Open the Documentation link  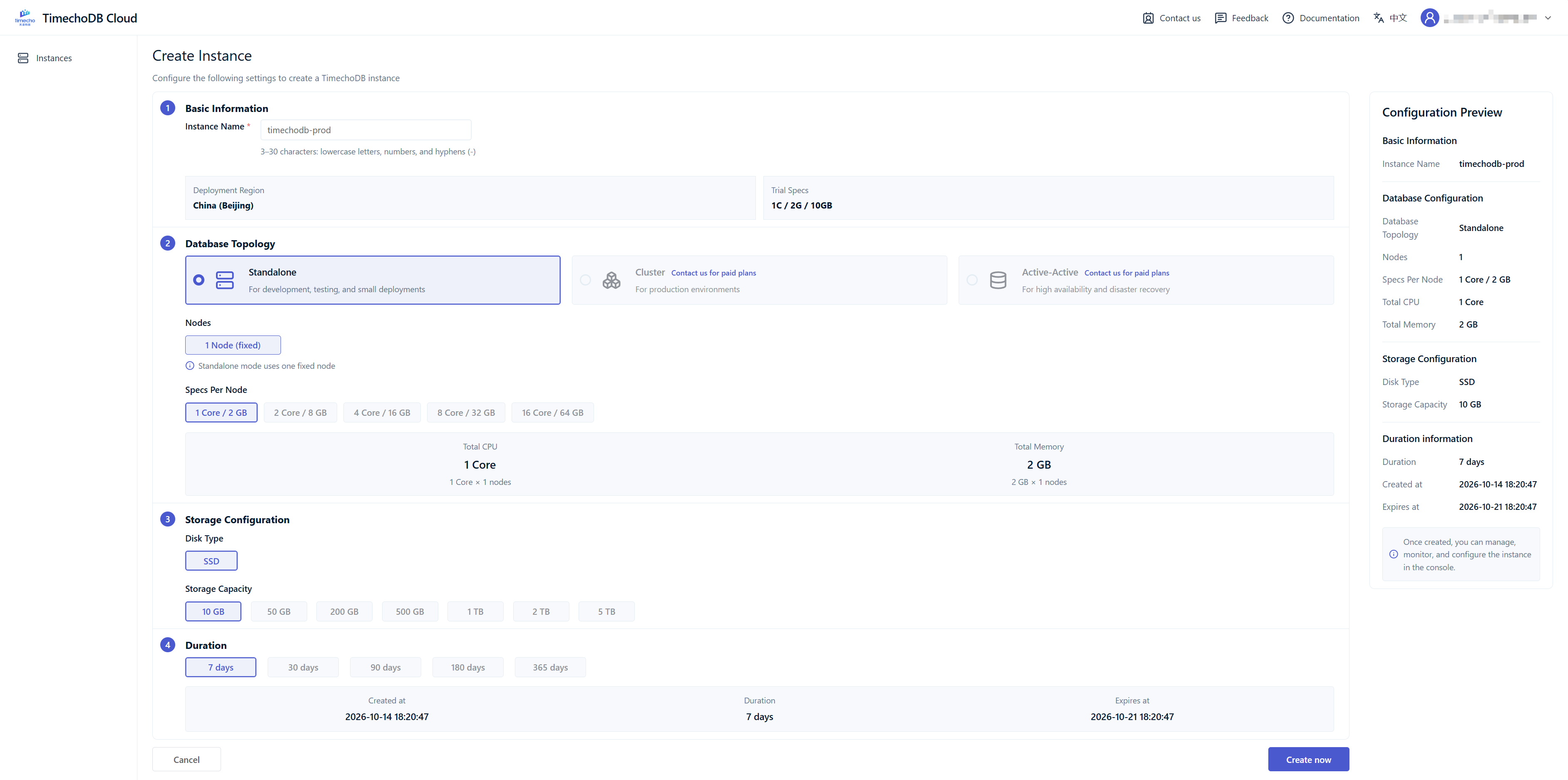[x=1320, y=18]
